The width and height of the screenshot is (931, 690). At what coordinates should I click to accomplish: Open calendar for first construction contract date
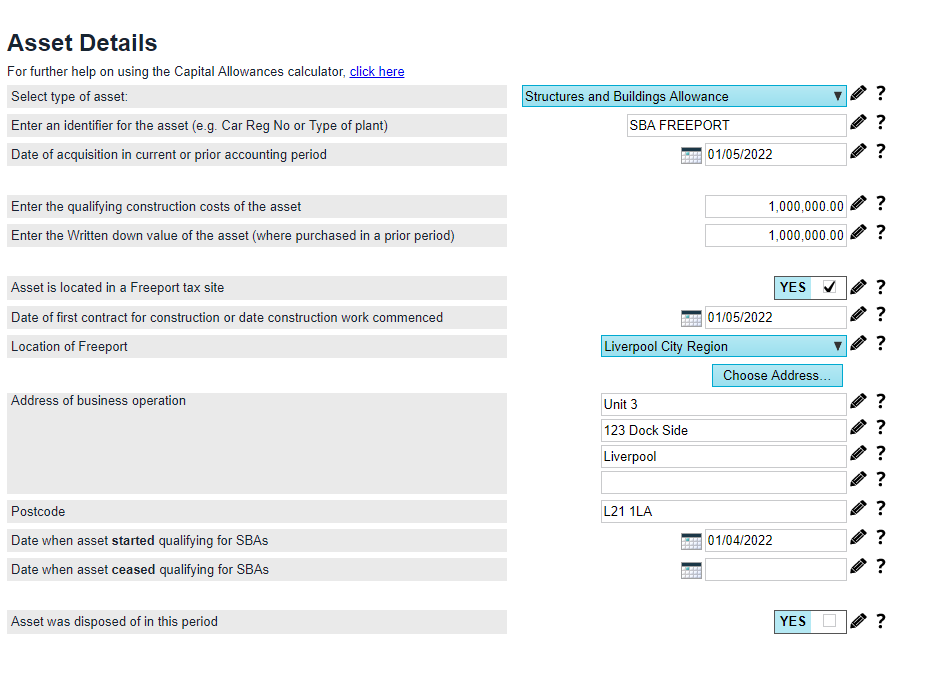pos(691,318)
